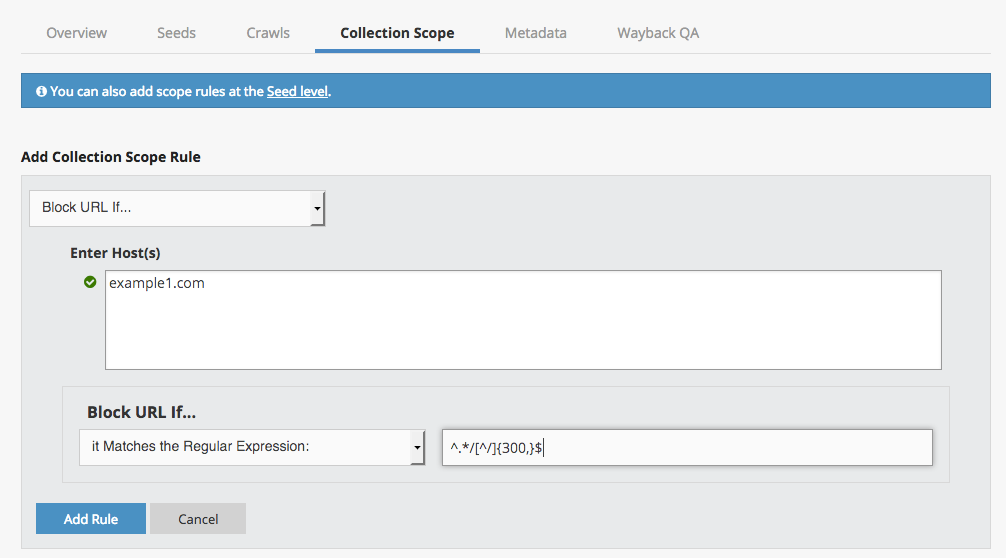
Task: Open the top Block URL If... rule dropdown
Action: tap(170, 208)
